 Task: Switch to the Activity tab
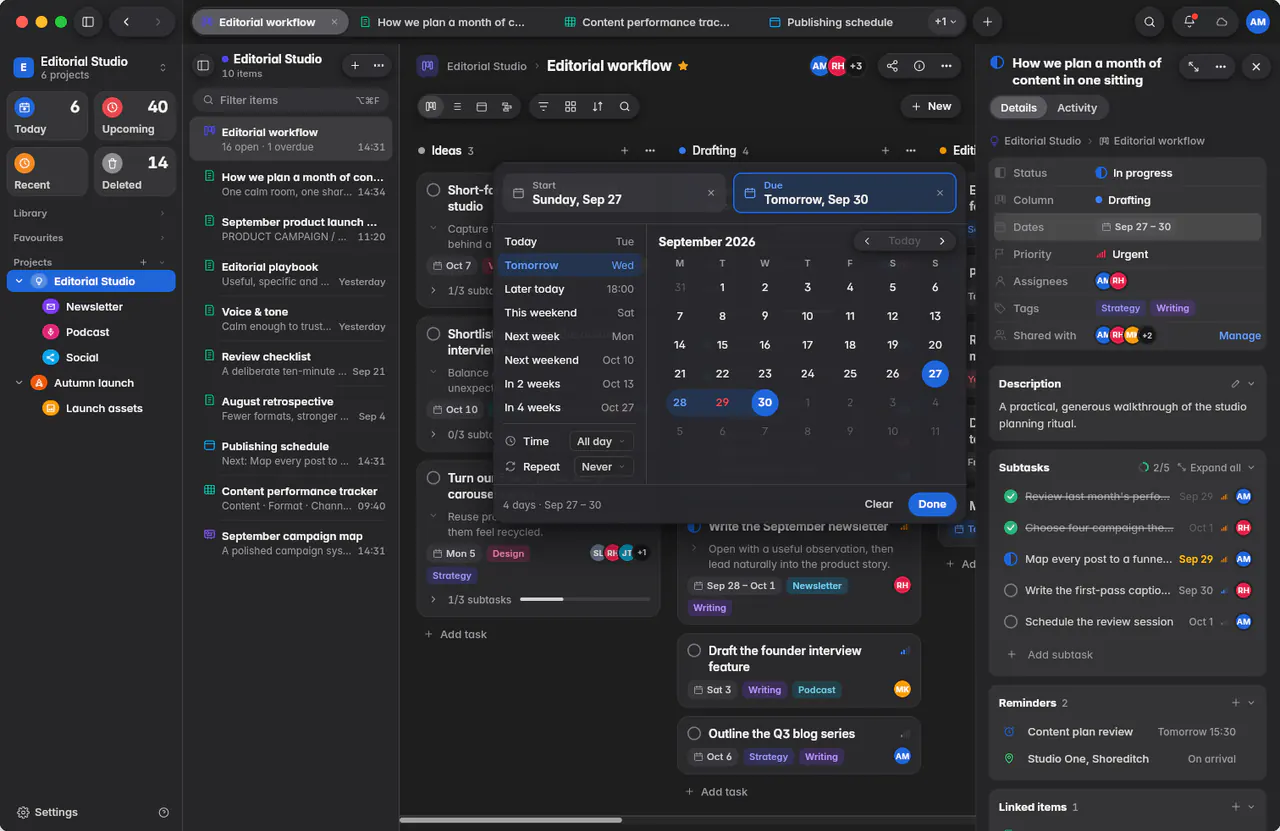coord(1077,108)
